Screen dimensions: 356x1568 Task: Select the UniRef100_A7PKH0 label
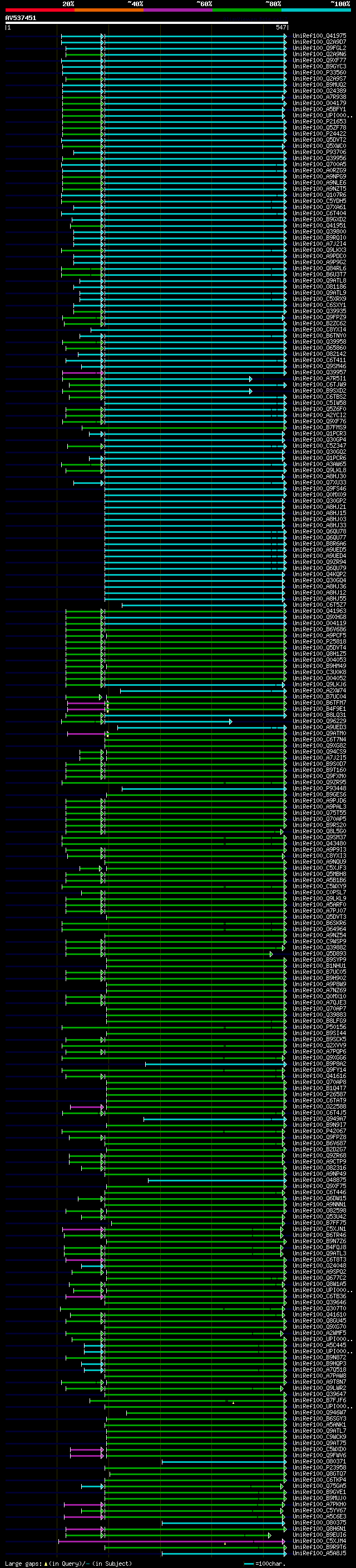coord(319,1504)
